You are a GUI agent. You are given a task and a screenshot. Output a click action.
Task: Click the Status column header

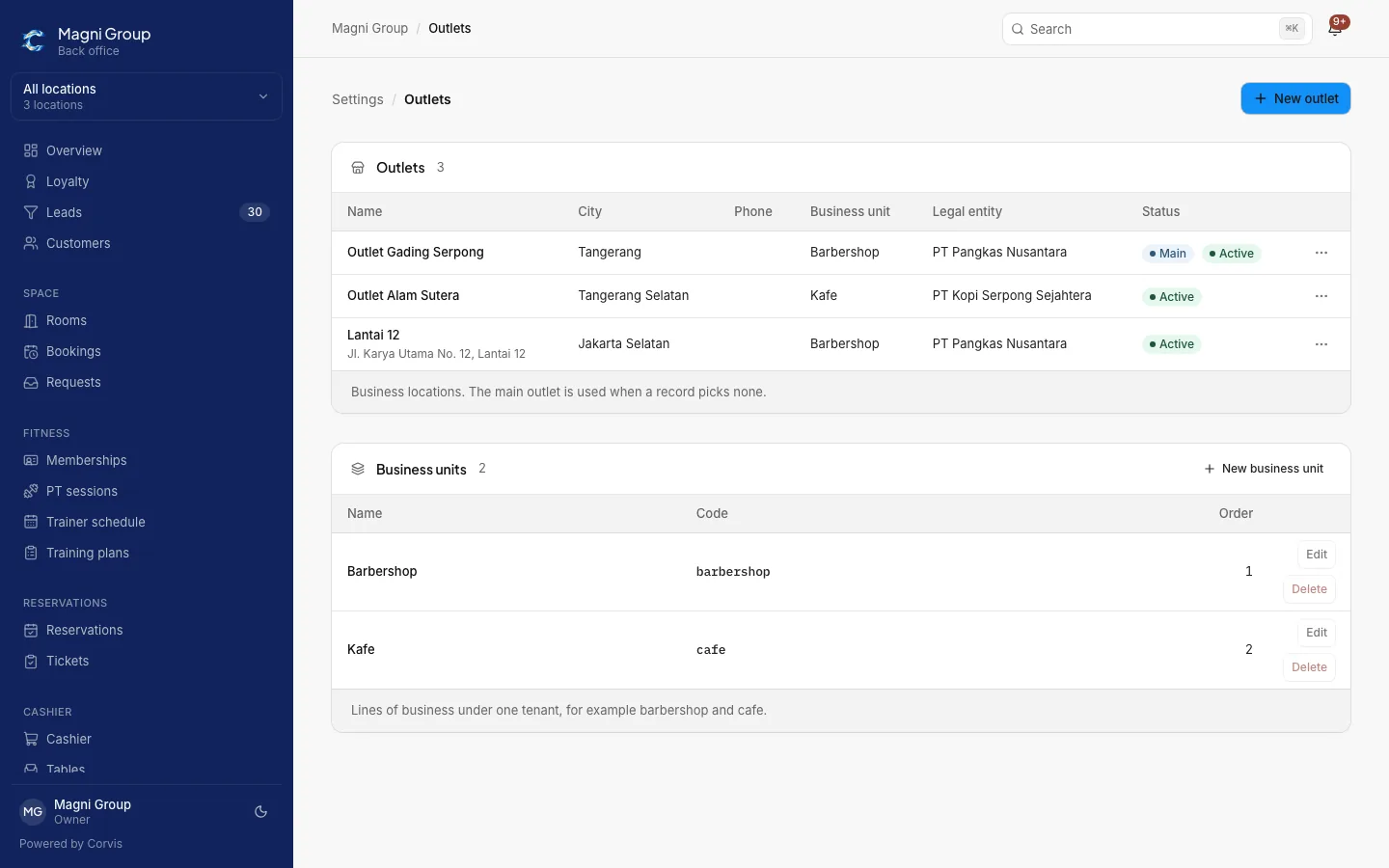click(1160, 212)
